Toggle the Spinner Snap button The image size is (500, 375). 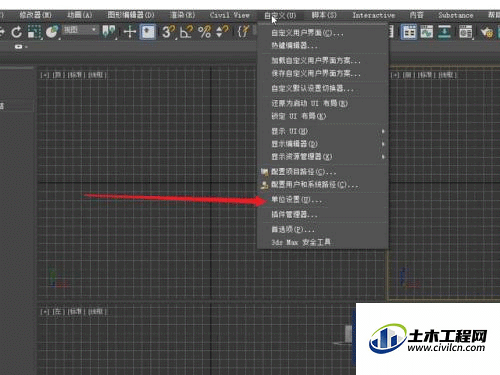pos(222,32)
